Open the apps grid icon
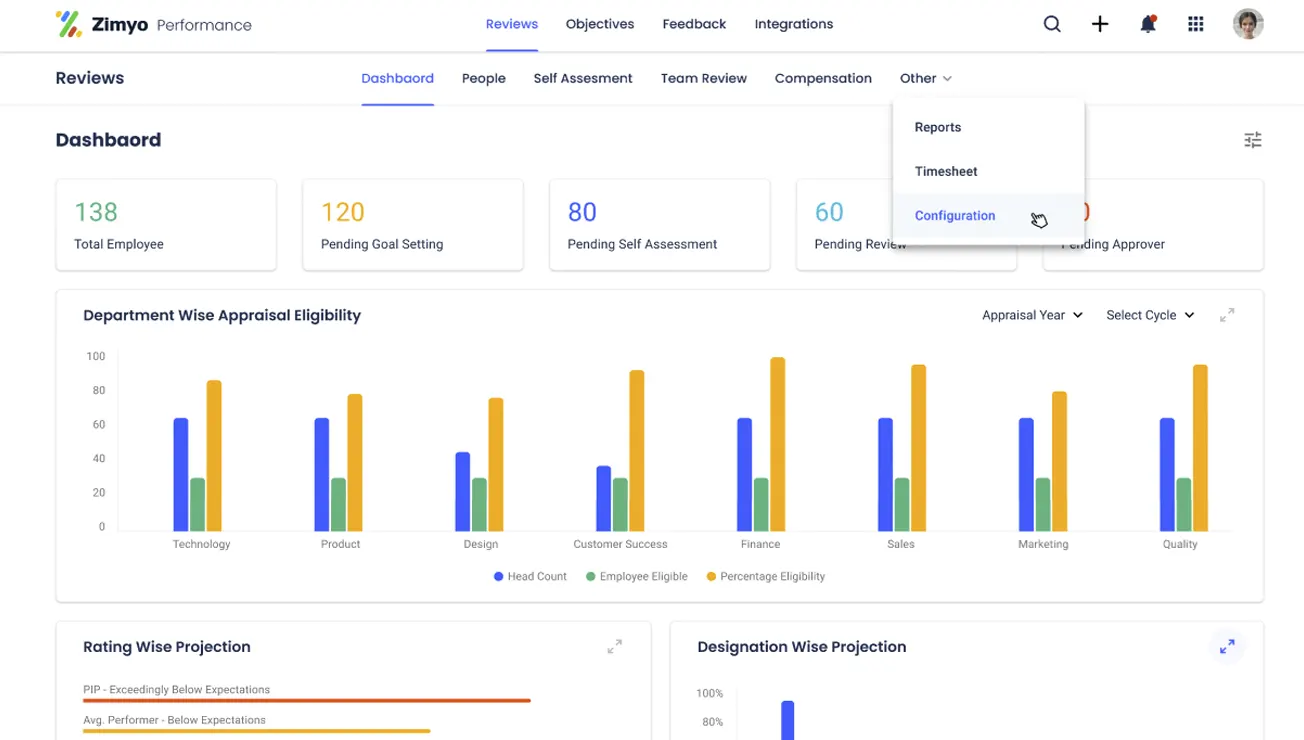Image resolution: width=1304 pixels, height=740 pixels. pyautogui.click(x=1195, y=23)
